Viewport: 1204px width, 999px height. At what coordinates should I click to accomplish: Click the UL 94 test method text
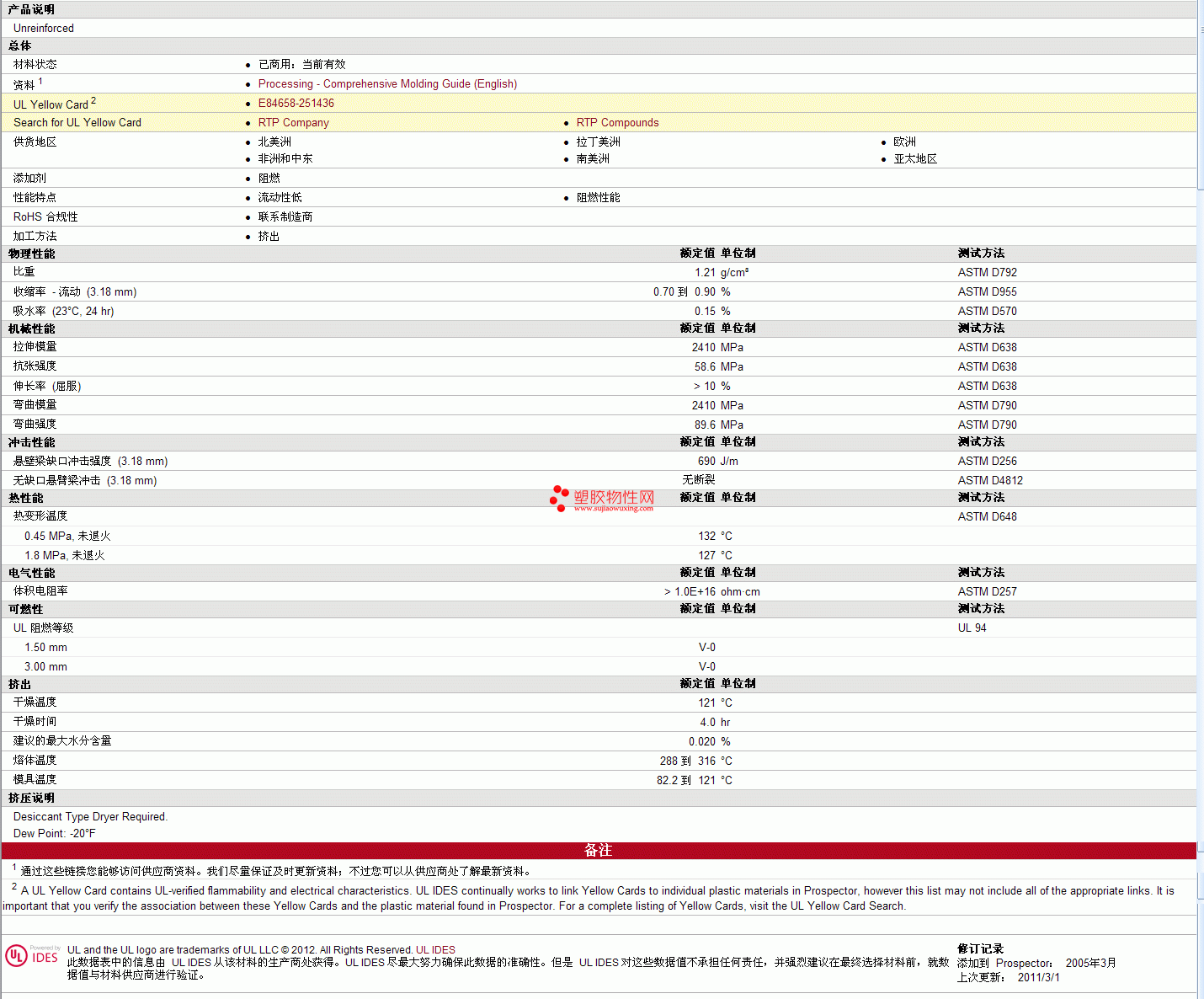point(972,628)
